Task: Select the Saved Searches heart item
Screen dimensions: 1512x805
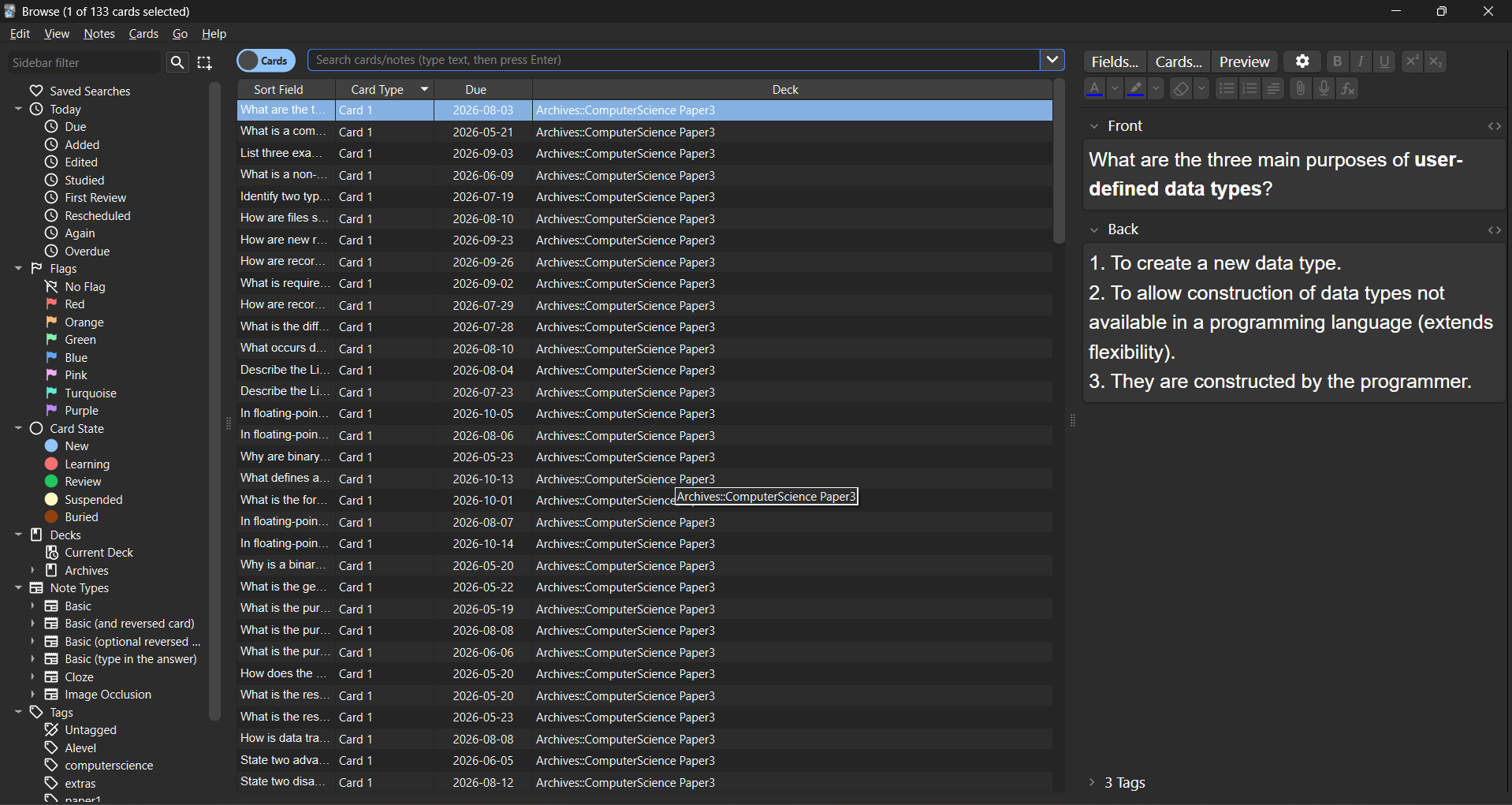Action: [x=80, y=91]
